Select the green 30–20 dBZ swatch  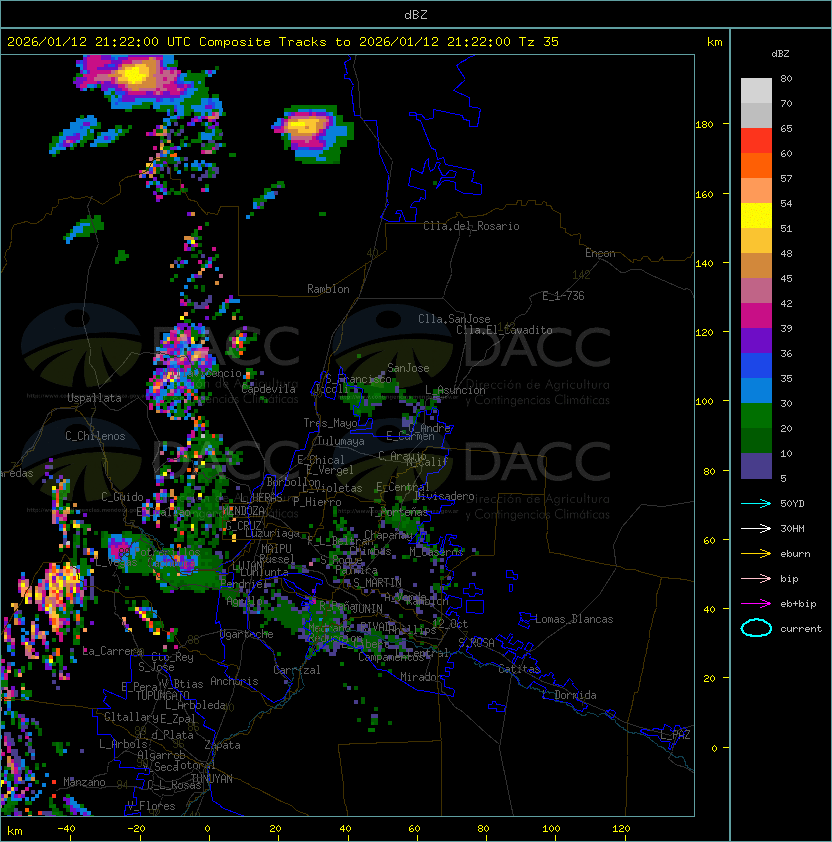click(756, 416)
